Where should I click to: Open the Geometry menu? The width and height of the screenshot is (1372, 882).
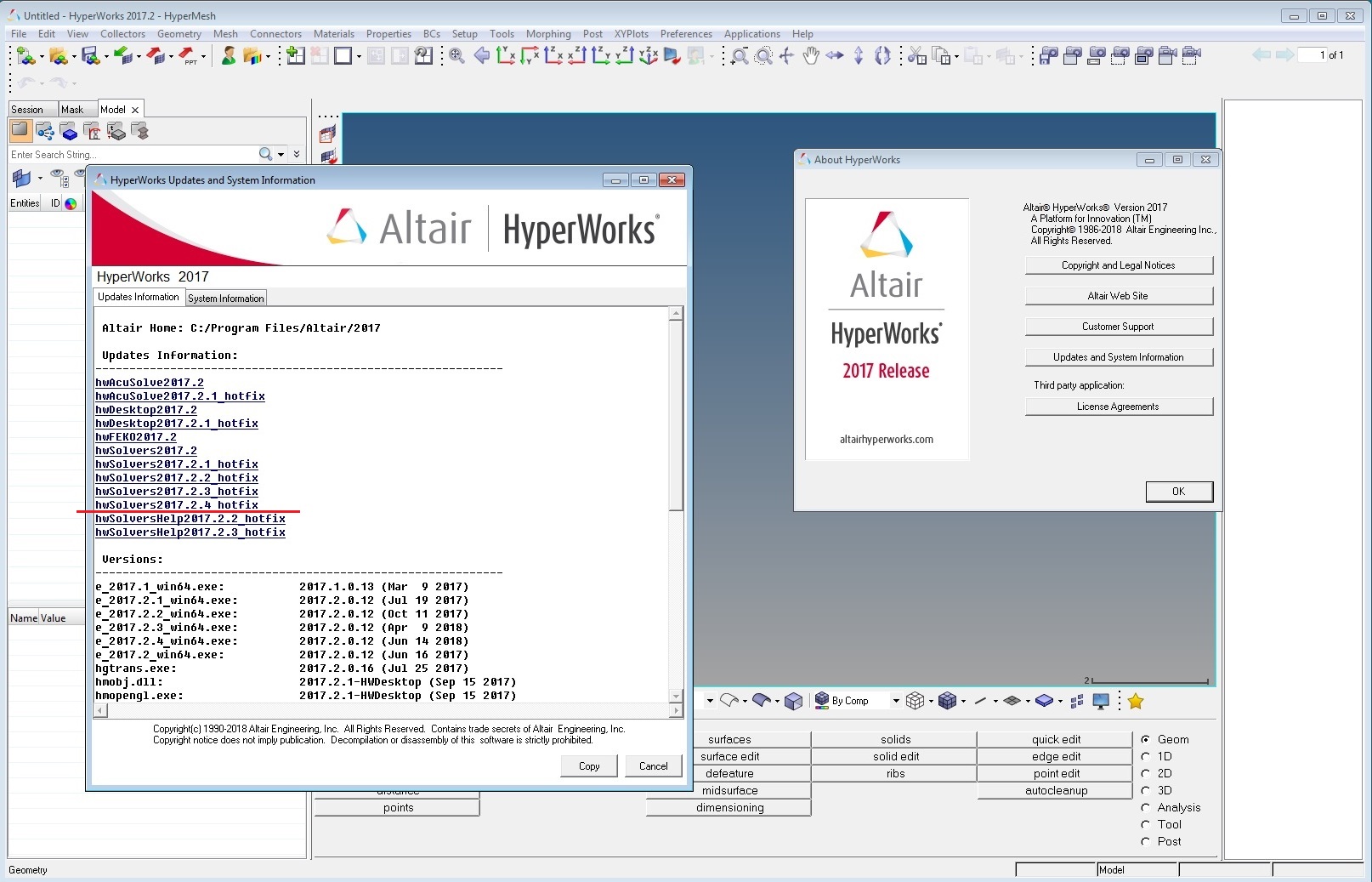(x=179, y=34)
